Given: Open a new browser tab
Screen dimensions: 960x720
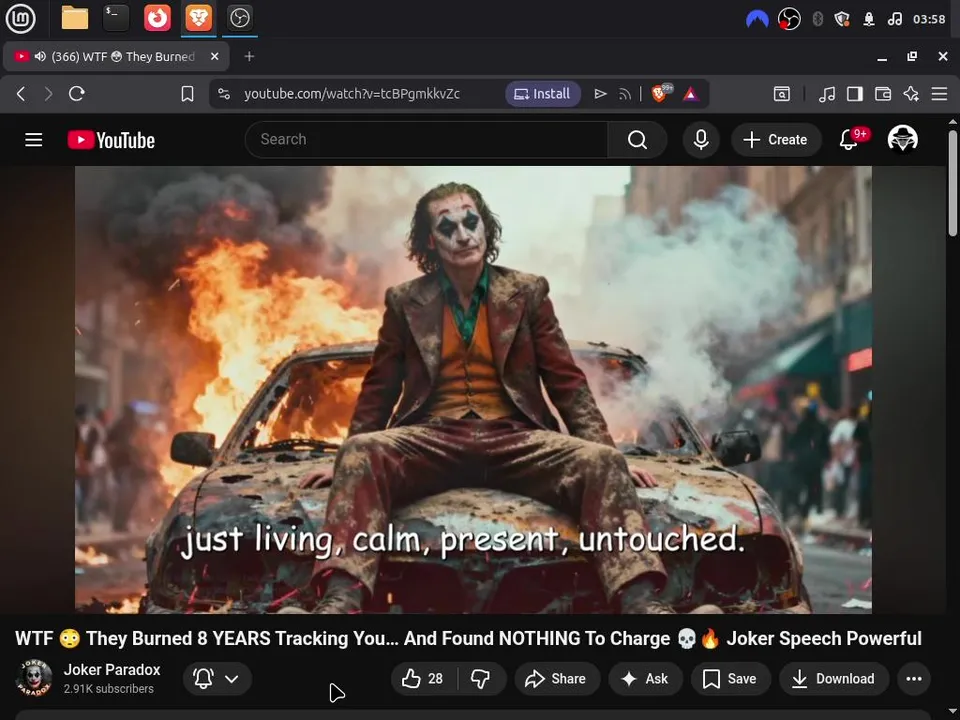Looking at the screenshot, I should 249,56.
